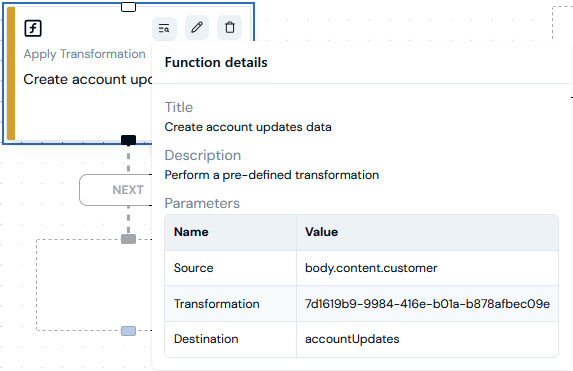Select "Perform a pre-defined transformation" description text
573x371 pixels.
point(272,175)
